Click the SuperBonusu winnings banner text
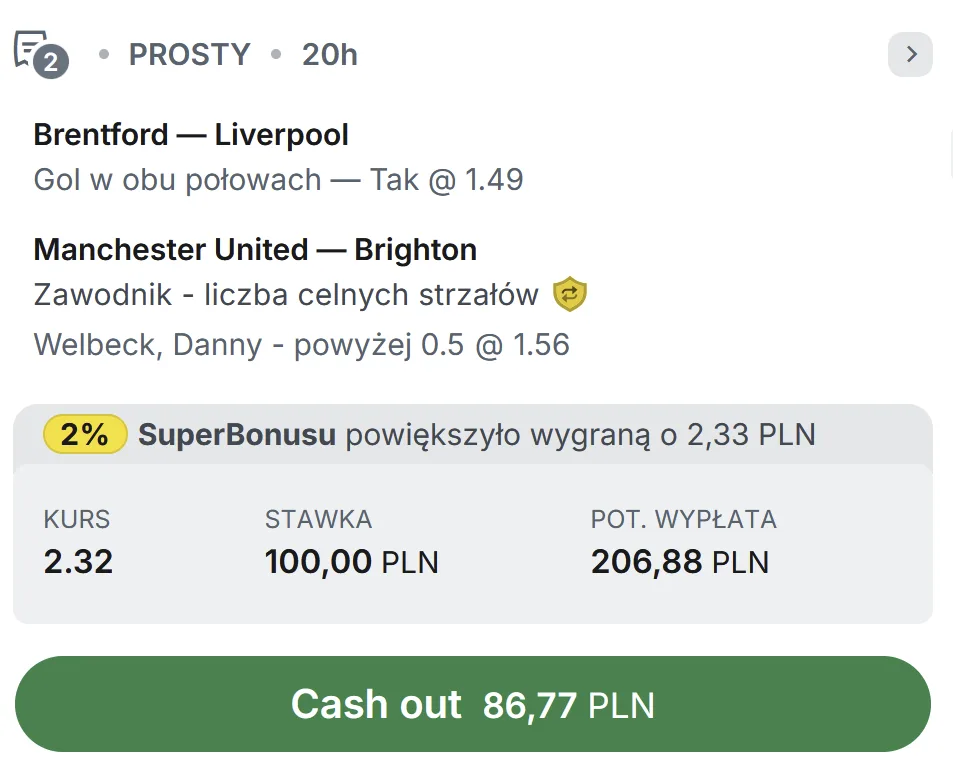 476,435
